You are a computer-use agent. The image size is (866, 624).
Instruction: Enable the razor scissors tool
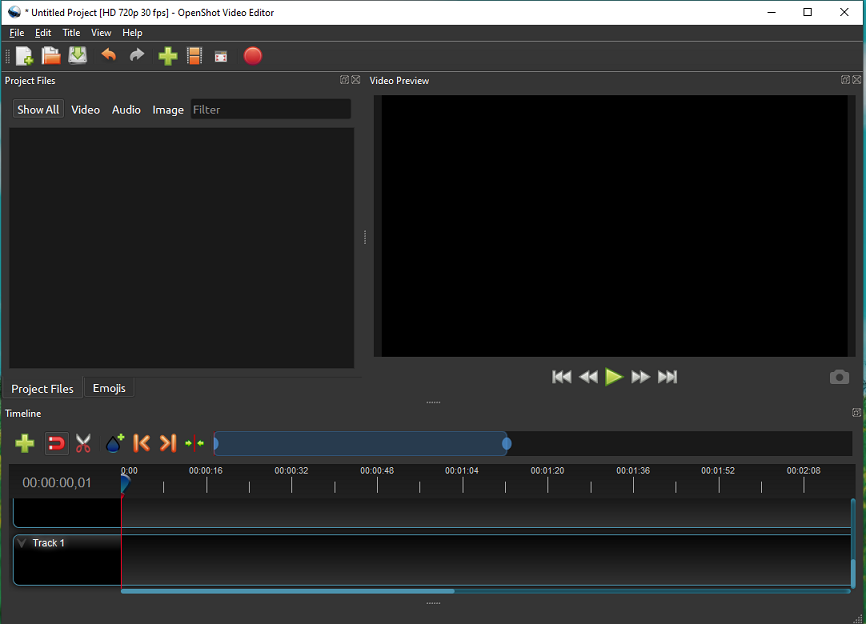pos(83,443)
